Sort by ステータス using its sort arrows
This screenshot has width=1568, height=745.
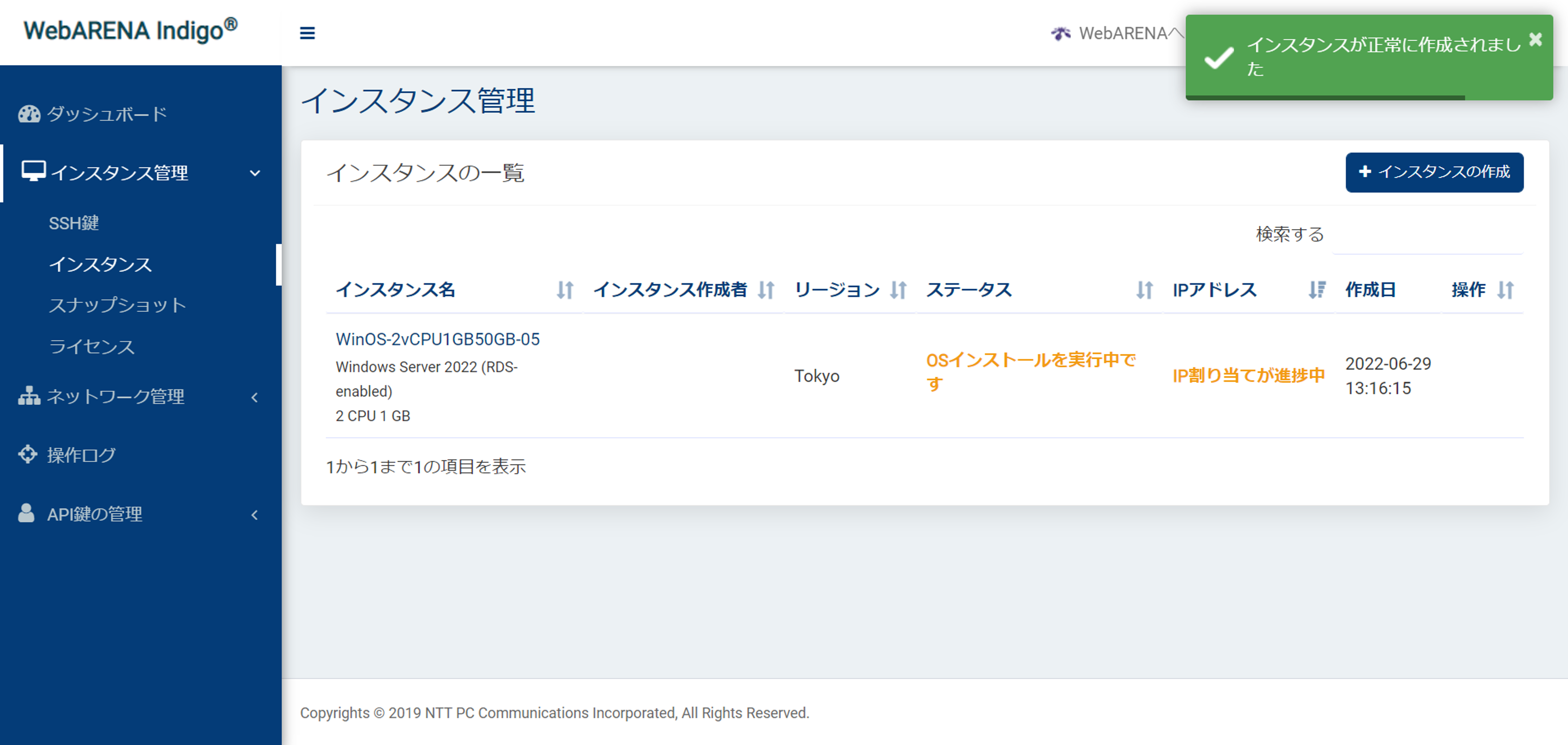1145,290
